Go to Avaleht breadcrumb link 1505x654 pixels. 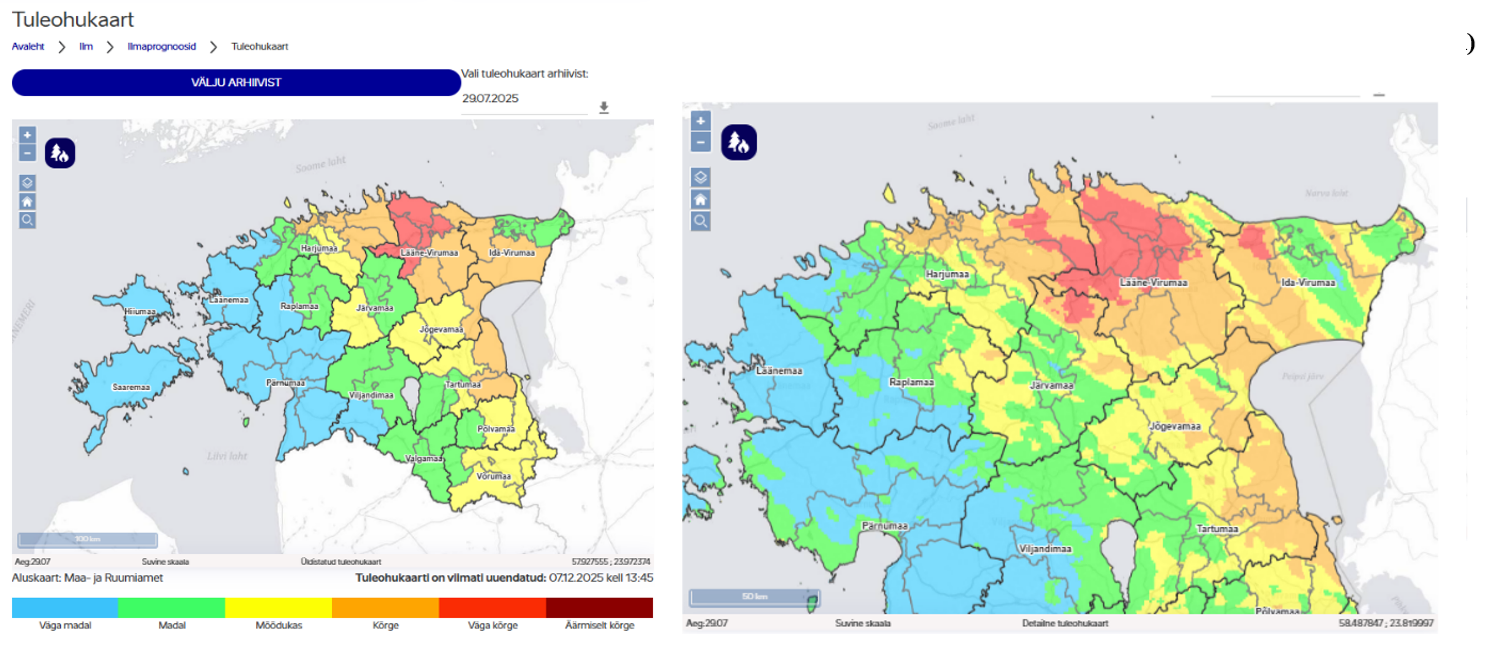(x=28, y=46)
